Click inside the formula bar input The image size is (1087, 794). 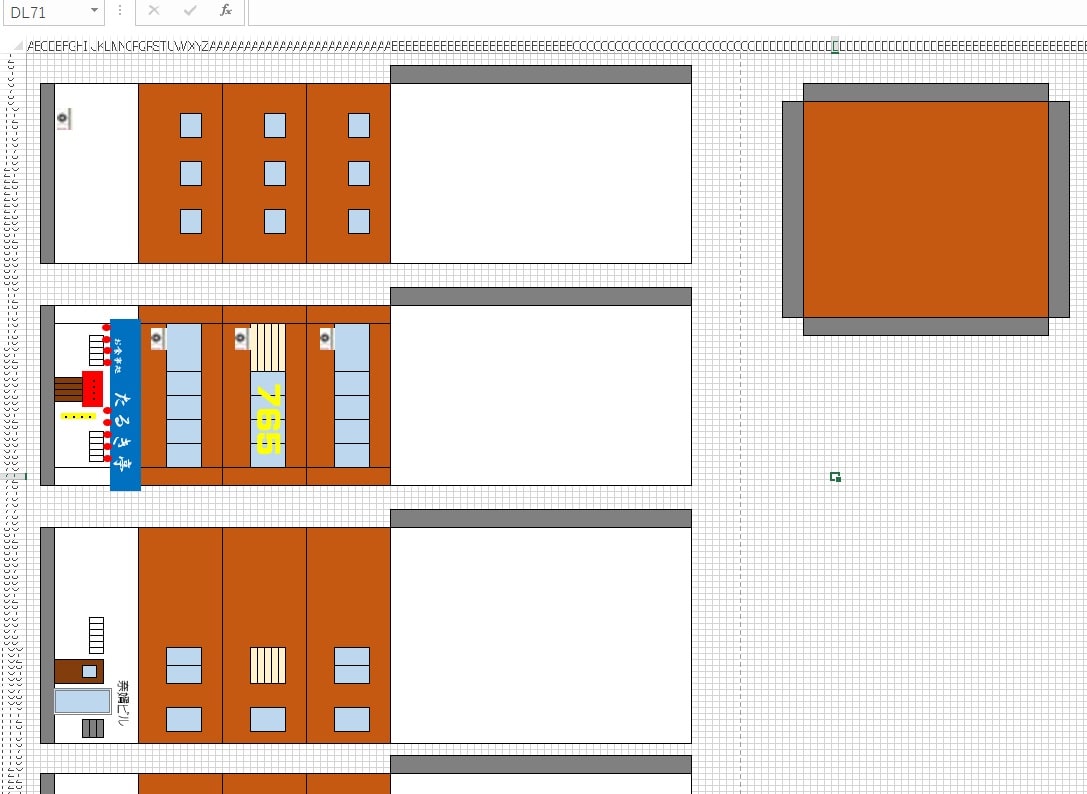tap(660, 12)
